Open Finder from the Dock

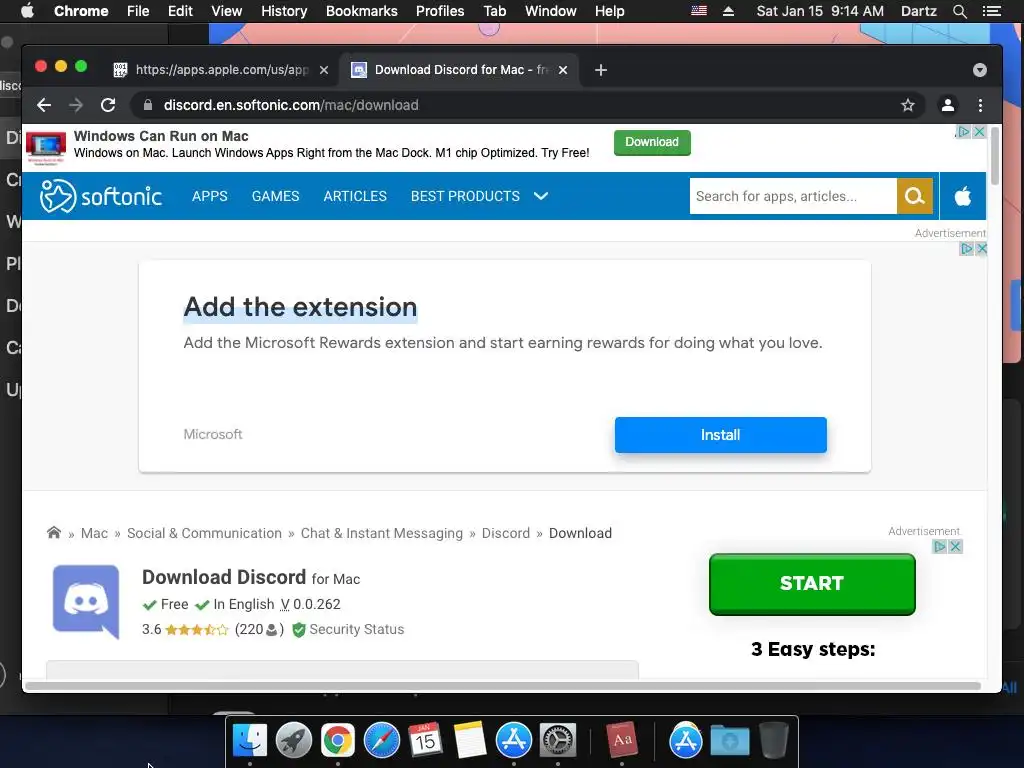tap(250, 740)
